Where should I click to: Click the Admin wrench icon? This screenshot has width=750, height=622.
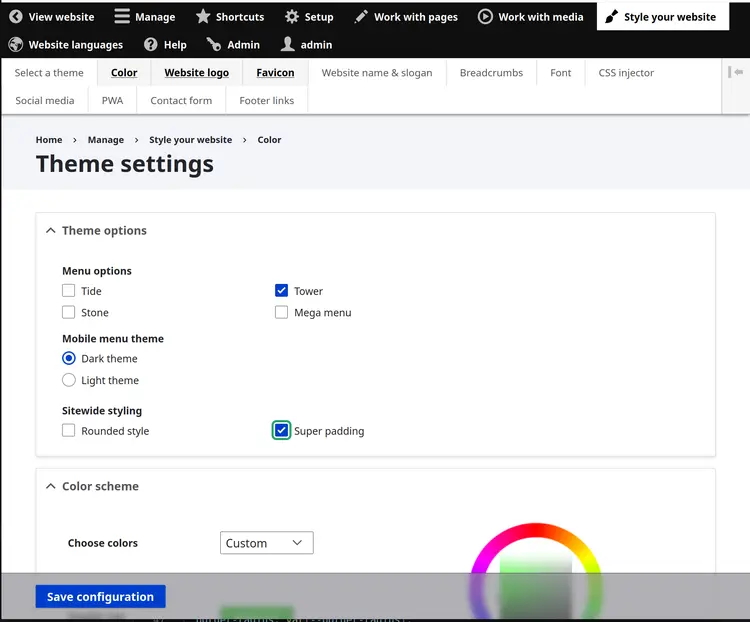pos(214,44)
